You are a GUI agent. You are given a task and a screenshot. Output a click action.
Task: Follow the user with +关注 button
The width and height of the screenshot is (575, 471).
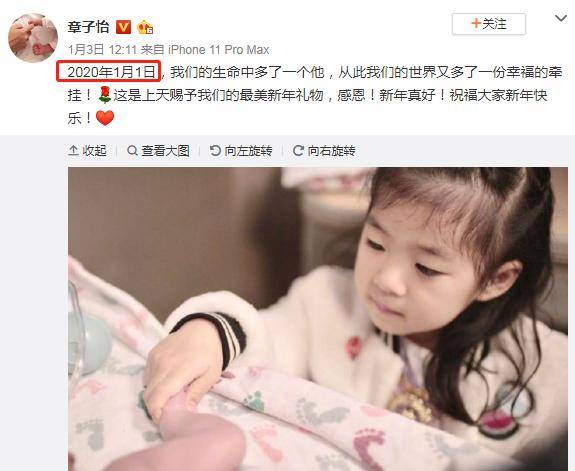pos(489,24)
